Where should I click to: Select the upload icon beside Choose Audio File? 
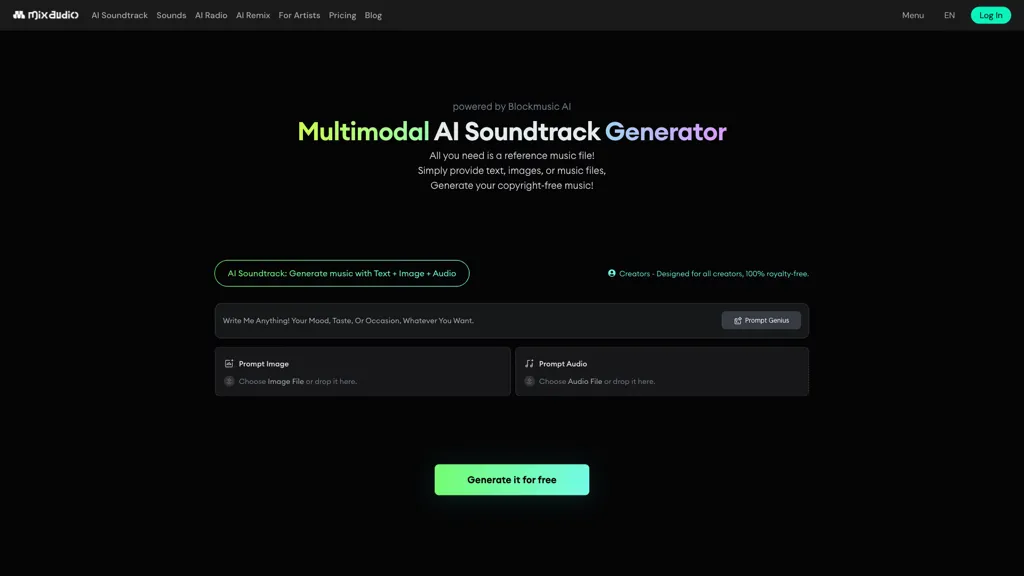(529, 381)
